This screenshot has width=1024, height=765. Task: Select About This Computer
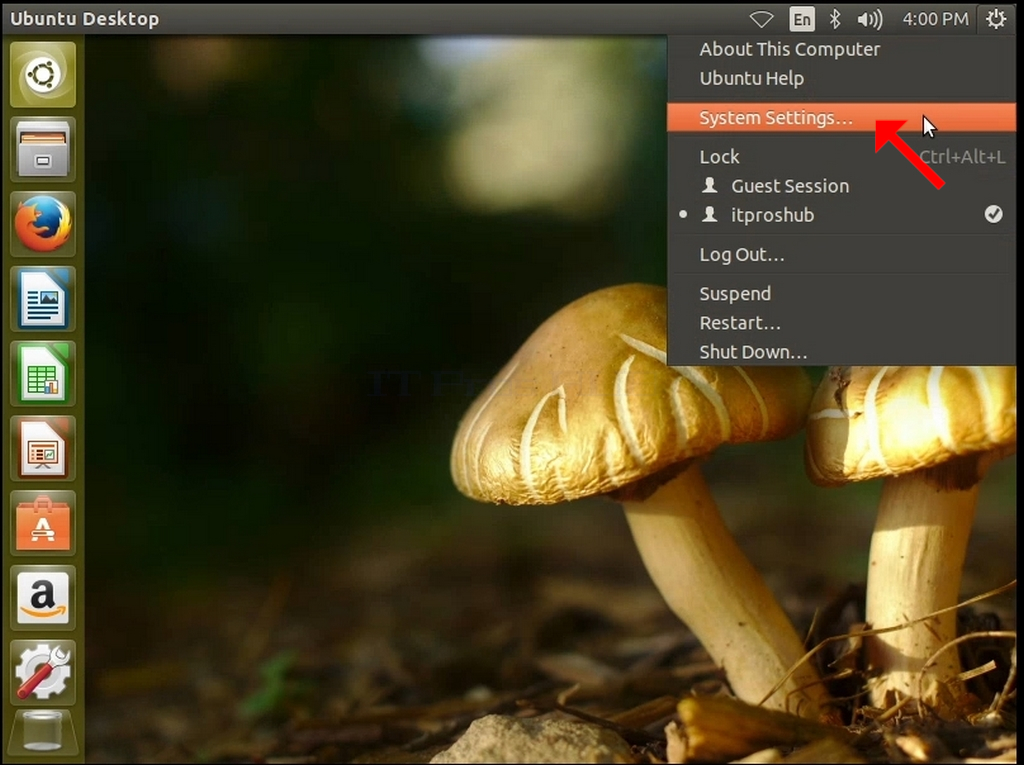click(841, 49)
